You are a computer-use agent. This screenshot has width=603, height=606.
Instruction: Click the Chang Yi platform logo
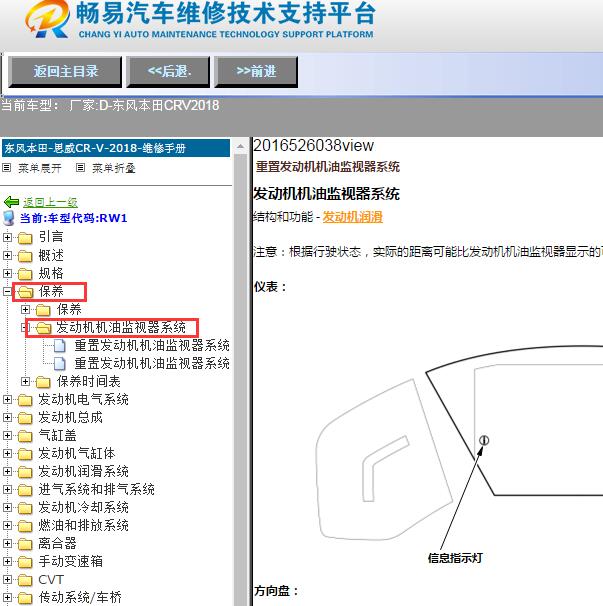coord(47,19)
